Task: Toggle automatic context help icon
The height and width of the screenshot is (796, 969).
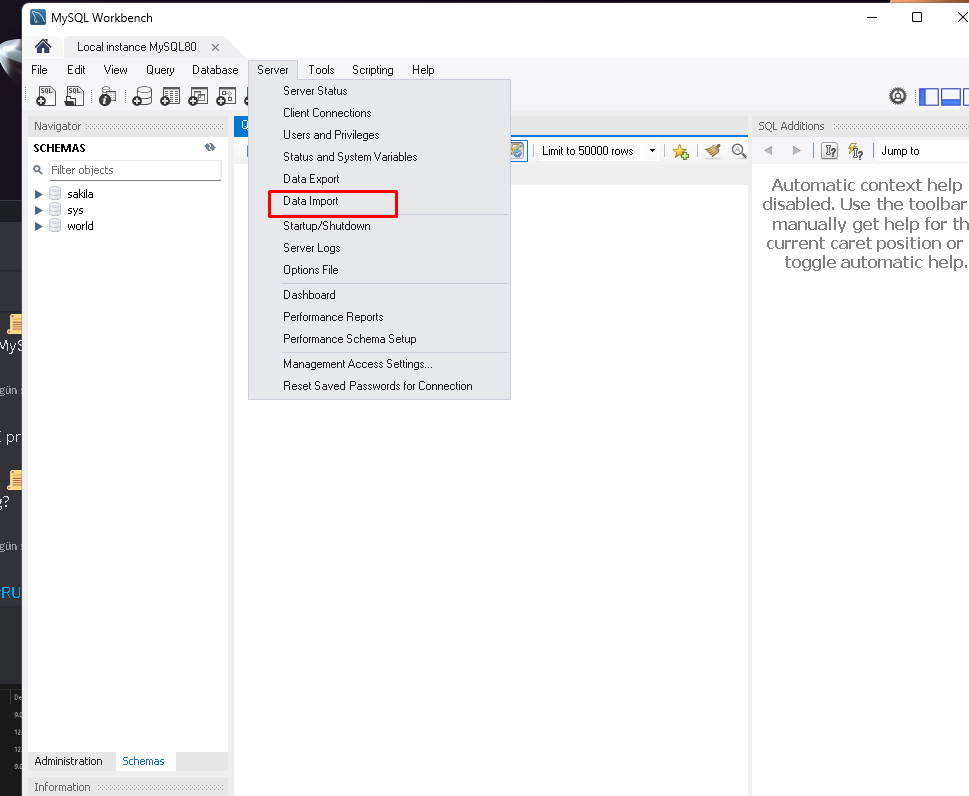Action: coord(856,151)
